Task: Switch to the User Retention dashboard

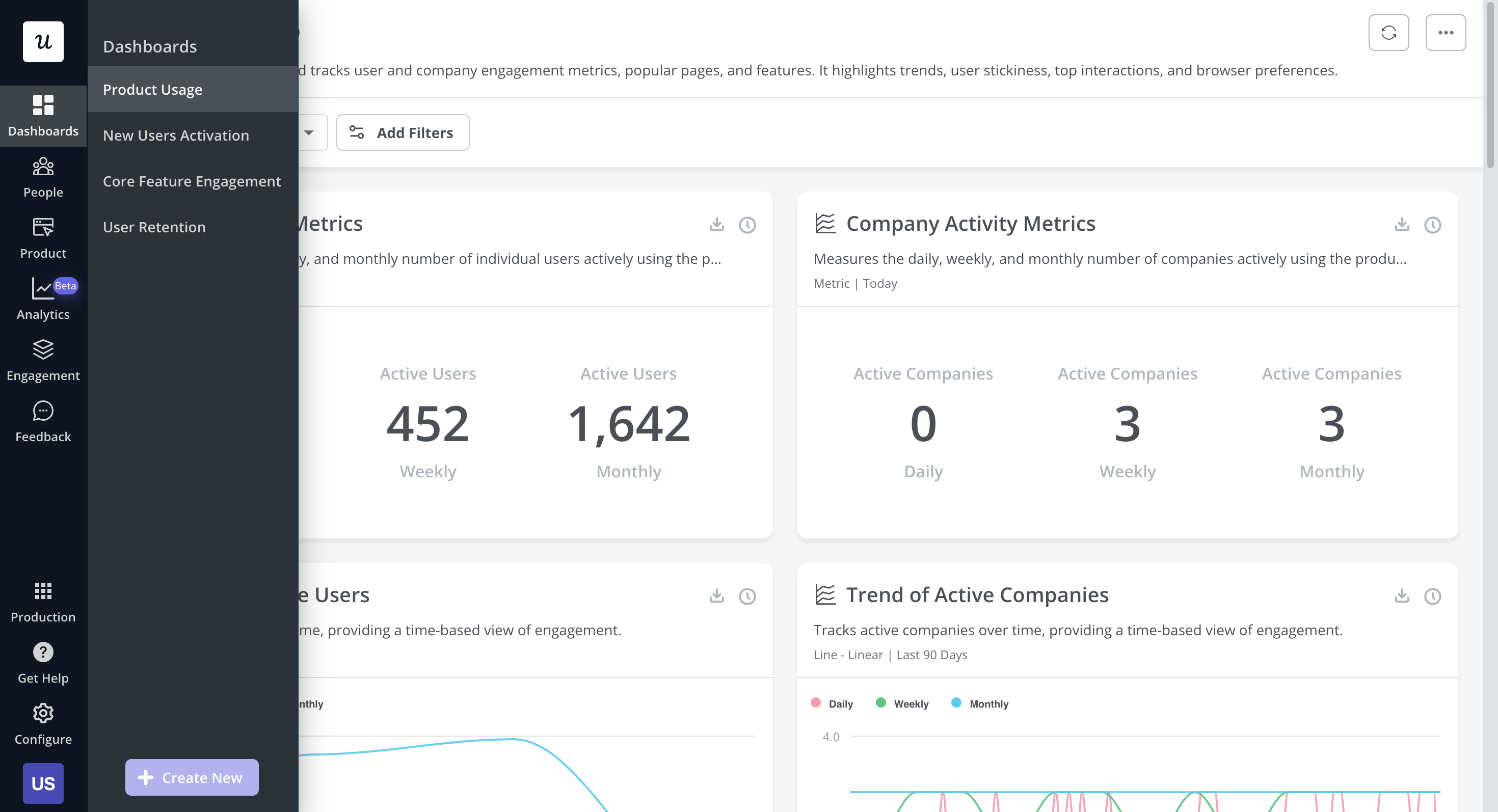Action: [x=154, y=227]
